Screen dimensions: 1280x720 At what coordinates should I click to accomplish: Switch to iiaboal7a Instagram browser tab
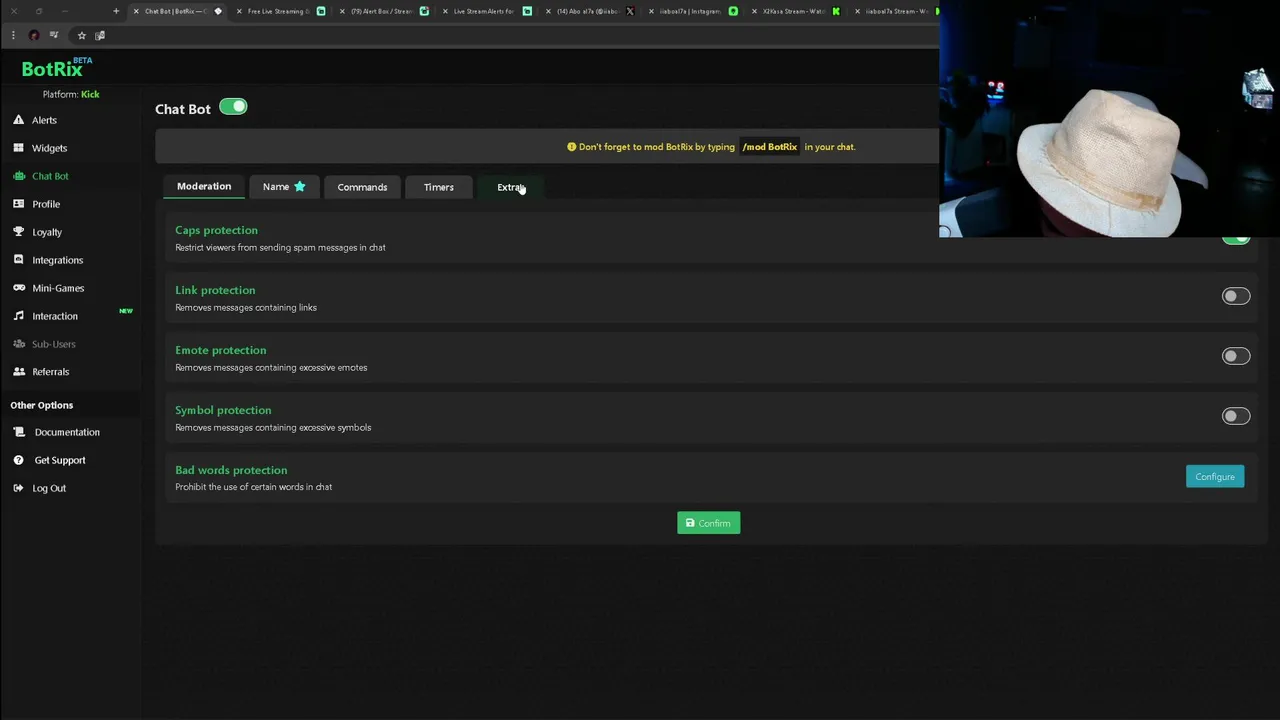[690, 11]
